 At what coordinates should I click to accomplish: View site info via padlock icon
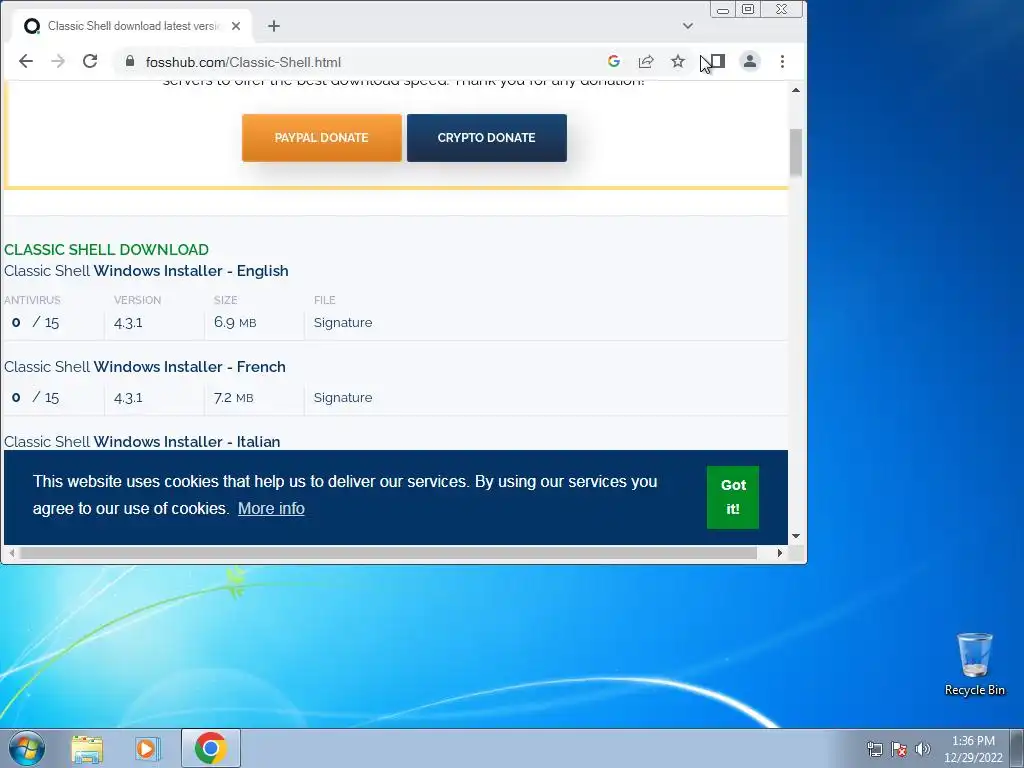coord(129,61)
